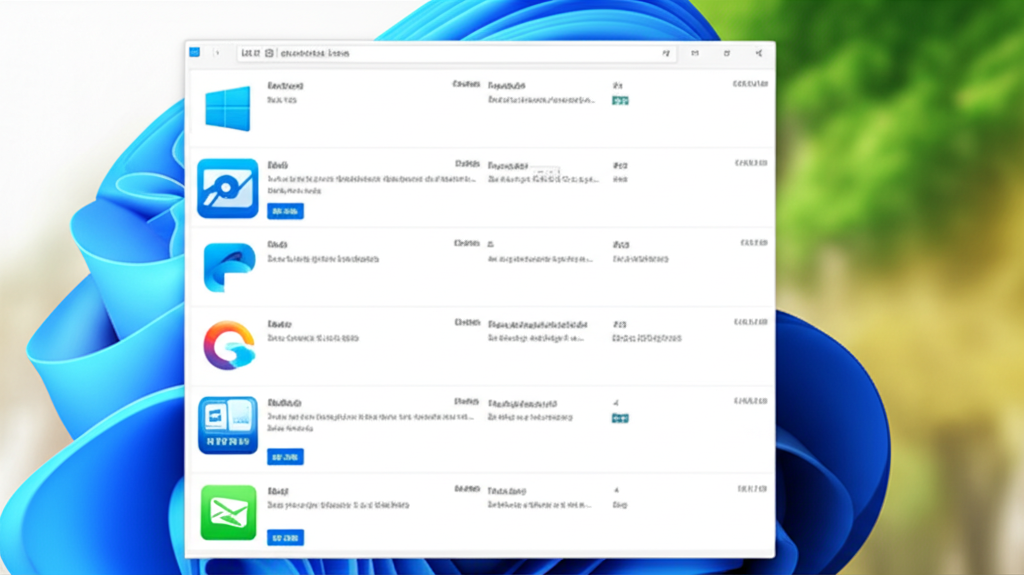Click the far-right text in the green mail row
Screen dimensions: 1024x575
(x=751, y=490)
